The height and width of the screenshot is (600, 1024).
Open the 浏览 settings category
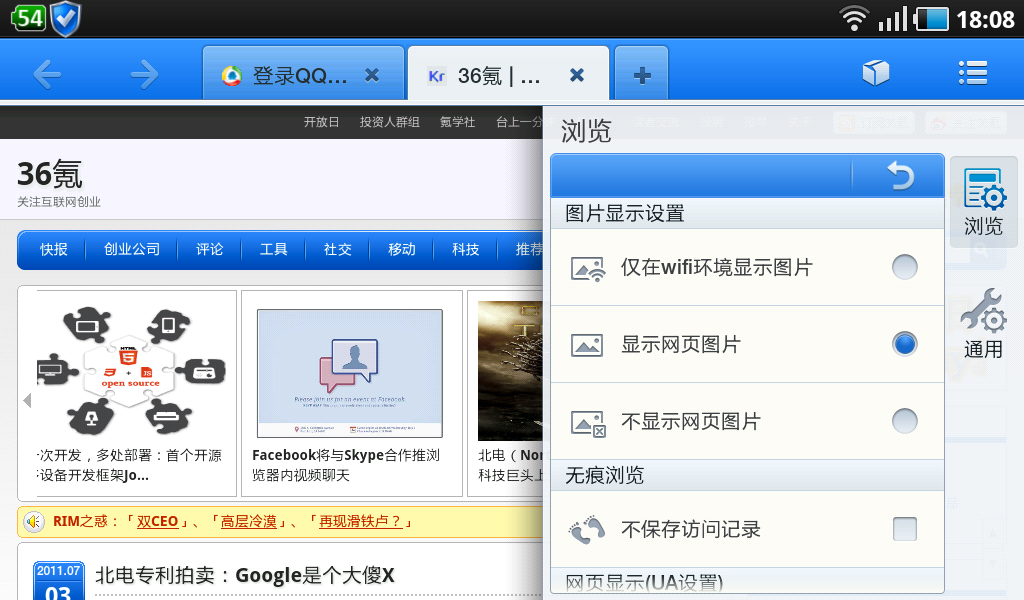click(984, 202)
